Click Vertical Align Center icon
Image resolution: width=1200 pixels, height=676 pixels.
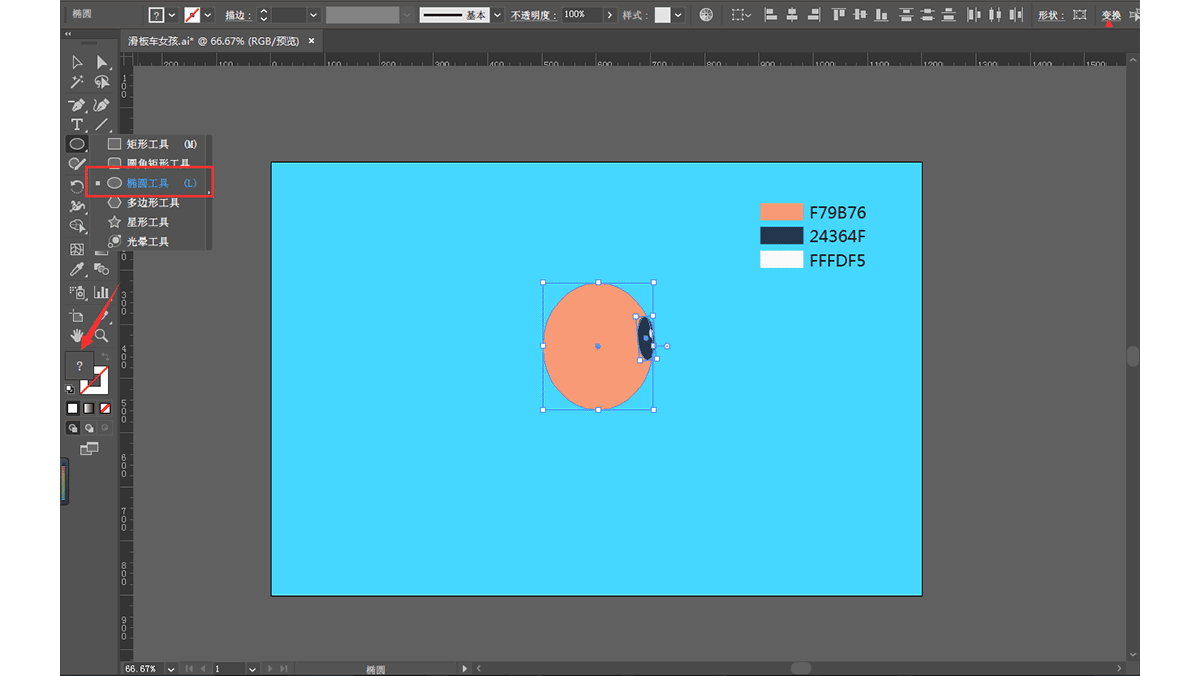(x=859, y=15)
